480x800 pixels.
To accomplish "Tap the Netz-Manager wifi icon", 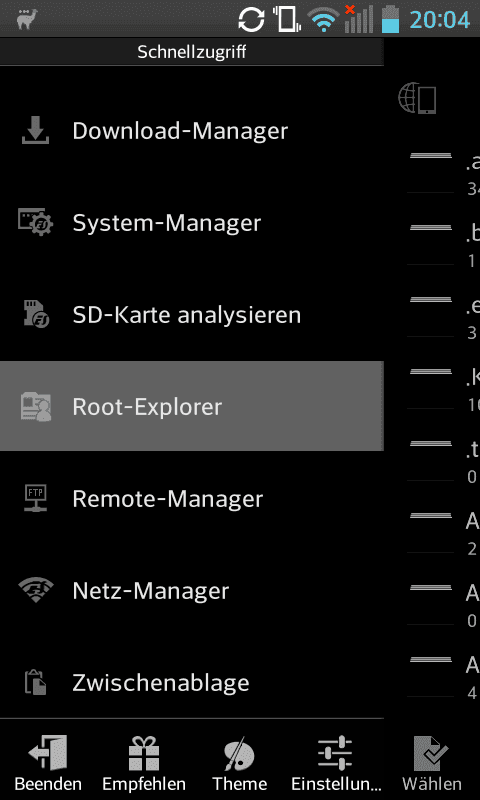I will [x=35, y=590].
